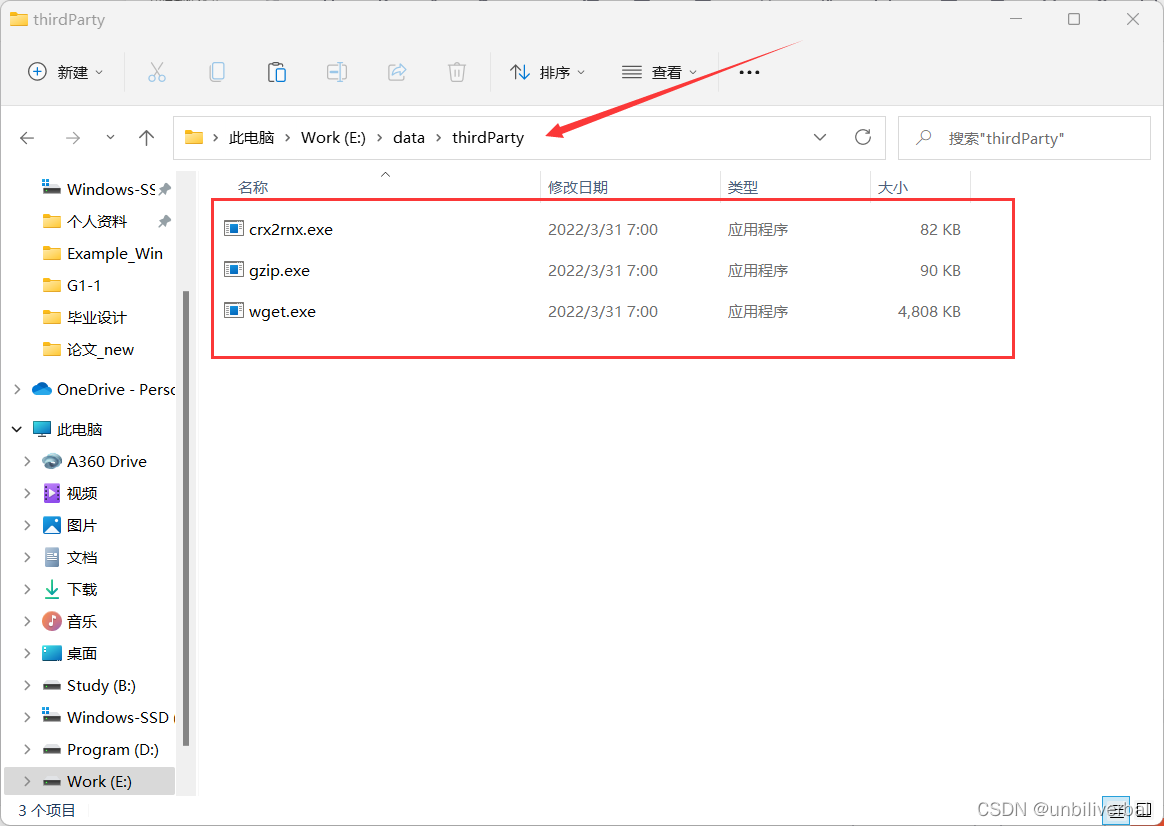
Task: Click the navigation pane vertical scrollbar
Action: point(186,518)
